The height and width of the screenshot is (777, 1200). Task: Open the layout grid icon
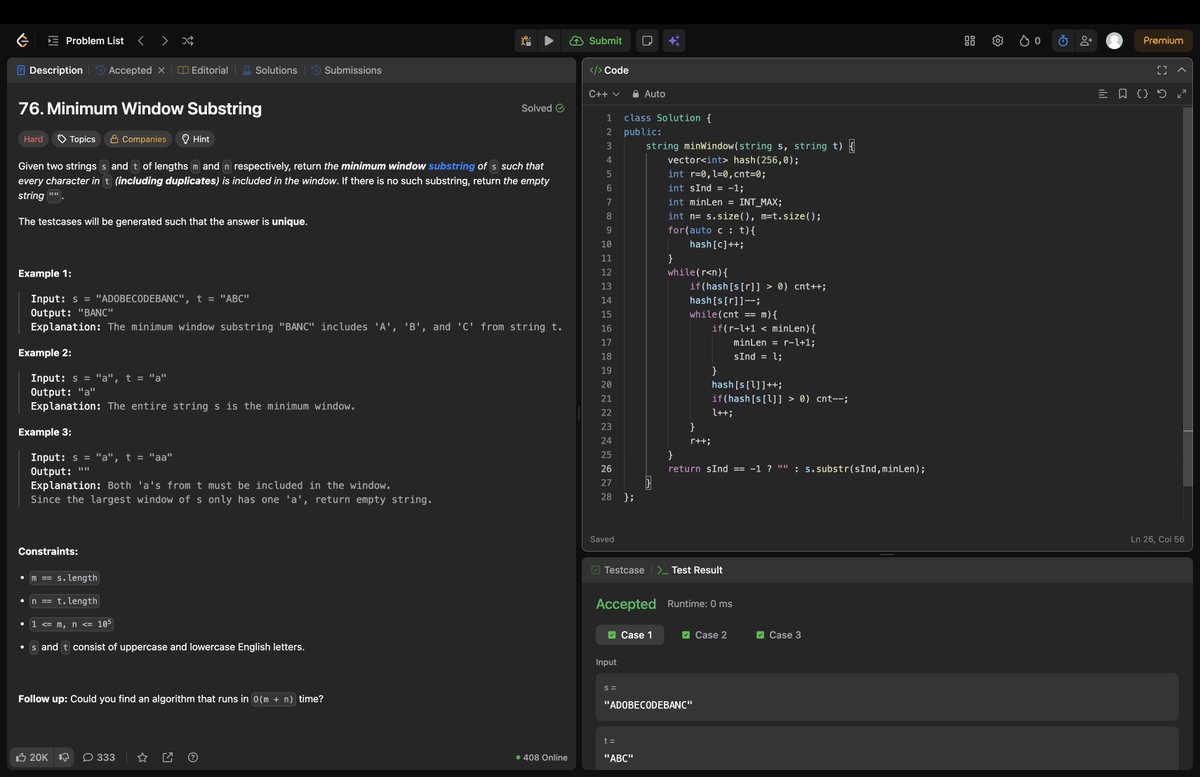[969, 41]
